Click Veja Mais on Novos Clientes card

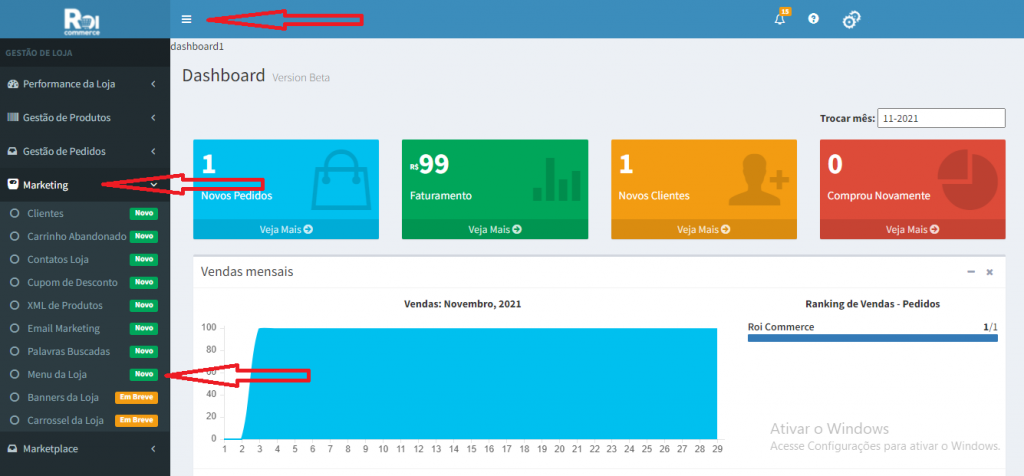point(704,229)
